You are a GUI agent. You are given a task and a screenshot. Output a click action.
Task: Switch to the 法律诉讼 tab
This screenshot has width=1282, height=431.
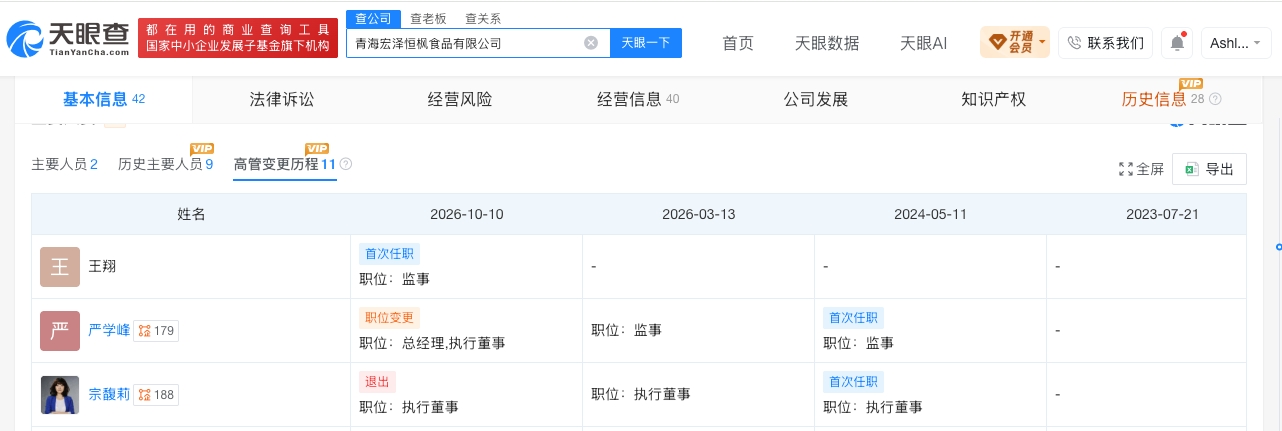[282, 100]
